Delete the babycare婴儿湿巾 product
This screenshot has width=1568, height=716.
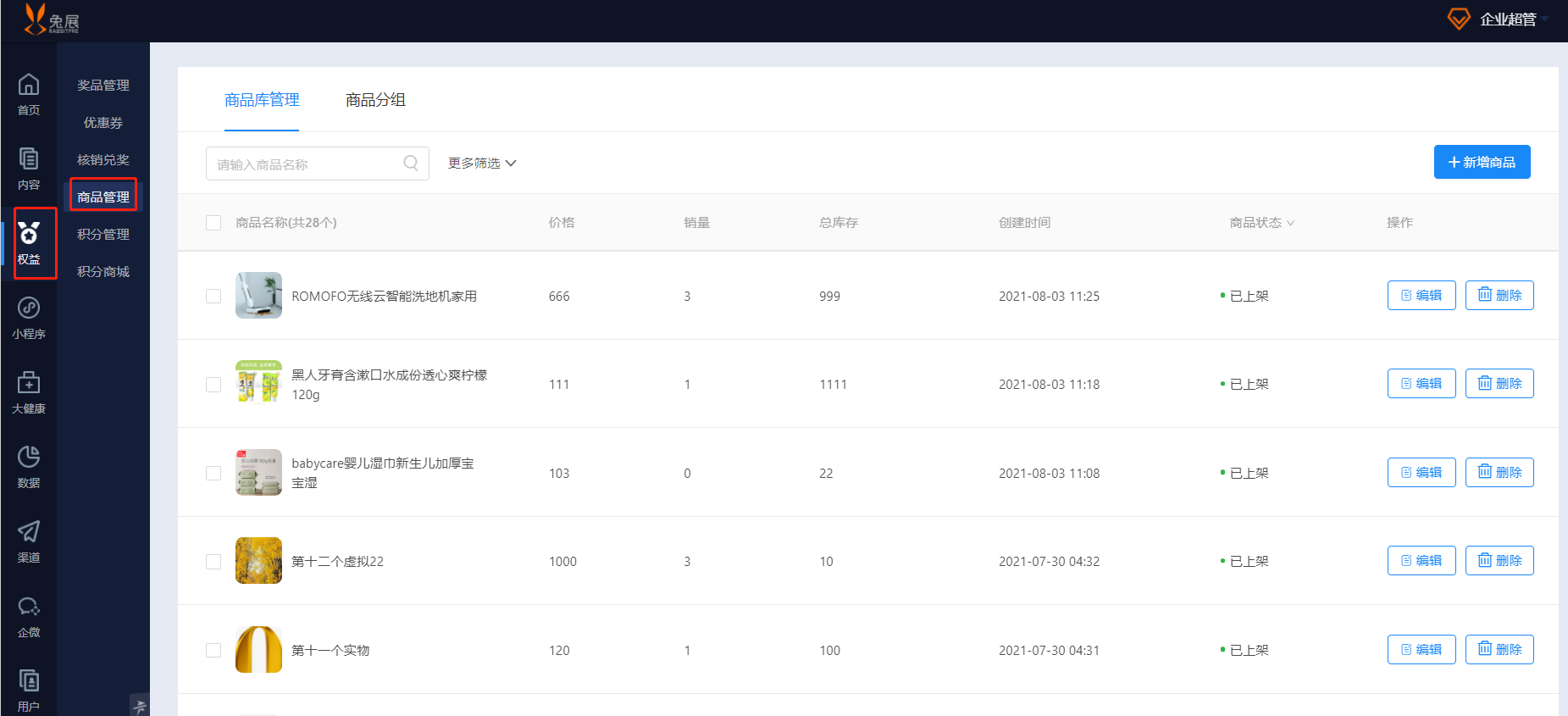pyautogui.click(x=1499, y=472)
